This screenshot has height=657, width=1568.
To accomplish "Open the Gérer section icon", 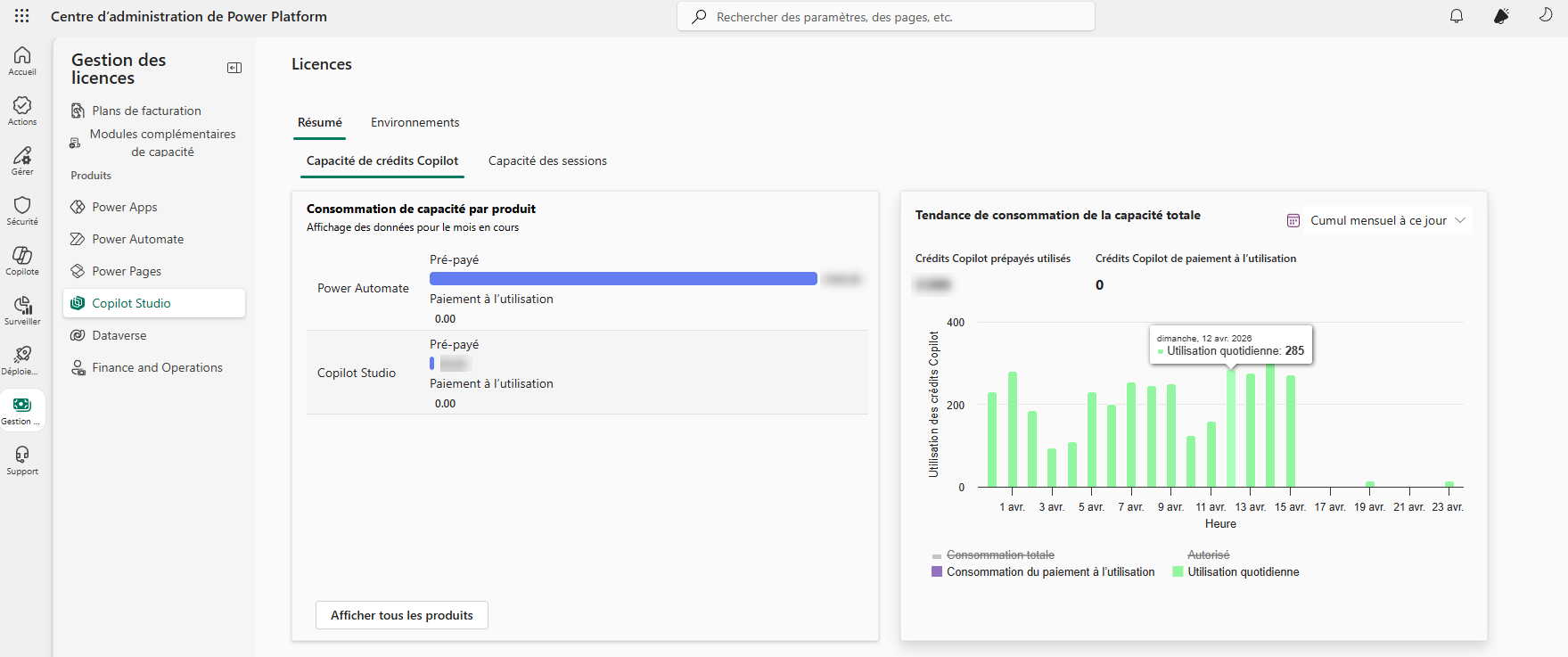I will point(22,160).
